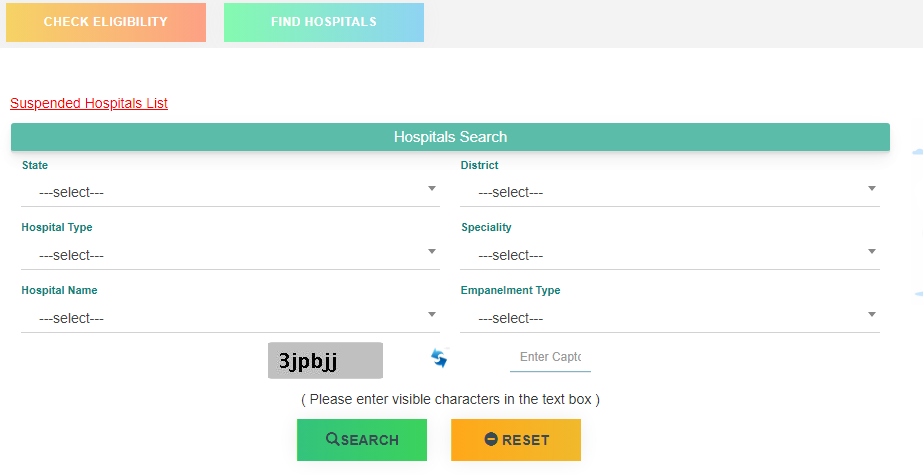Screen dimensions: 923x475
Task: Open the Hospital Name dropdown
Action: (x=230, y=318)
